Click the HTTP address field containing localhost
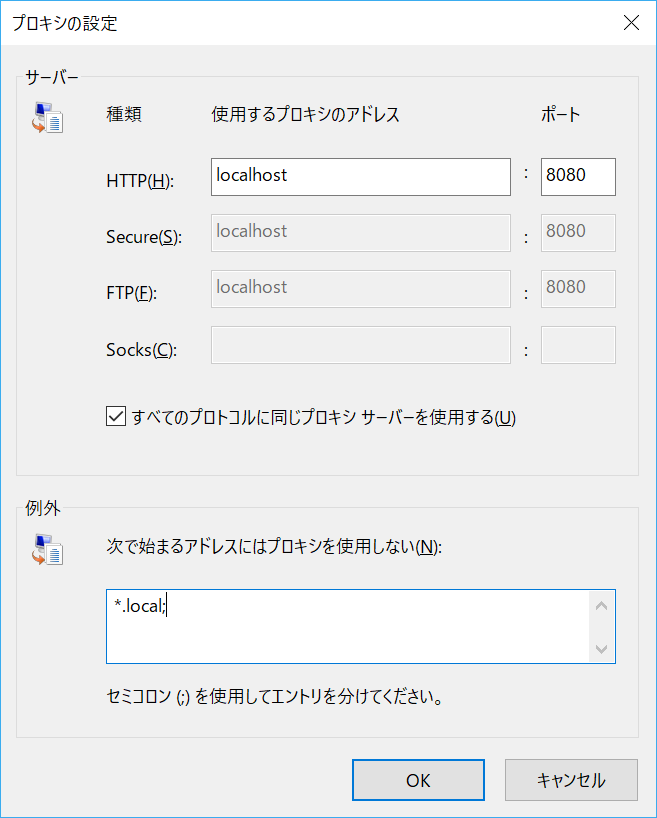 [360, 176]
